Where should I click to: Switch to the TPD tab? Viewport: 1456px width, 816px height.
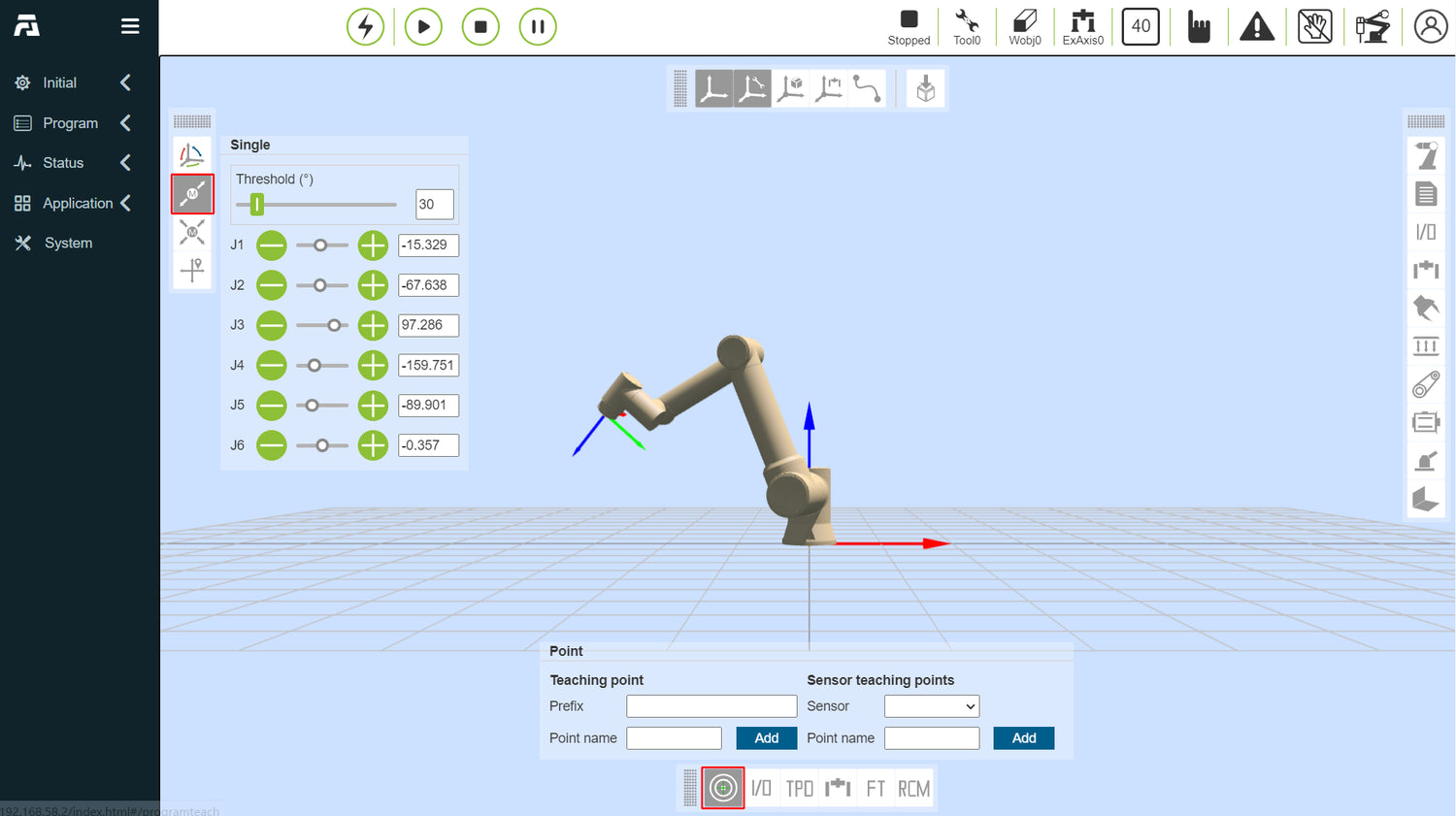point(799,788)
